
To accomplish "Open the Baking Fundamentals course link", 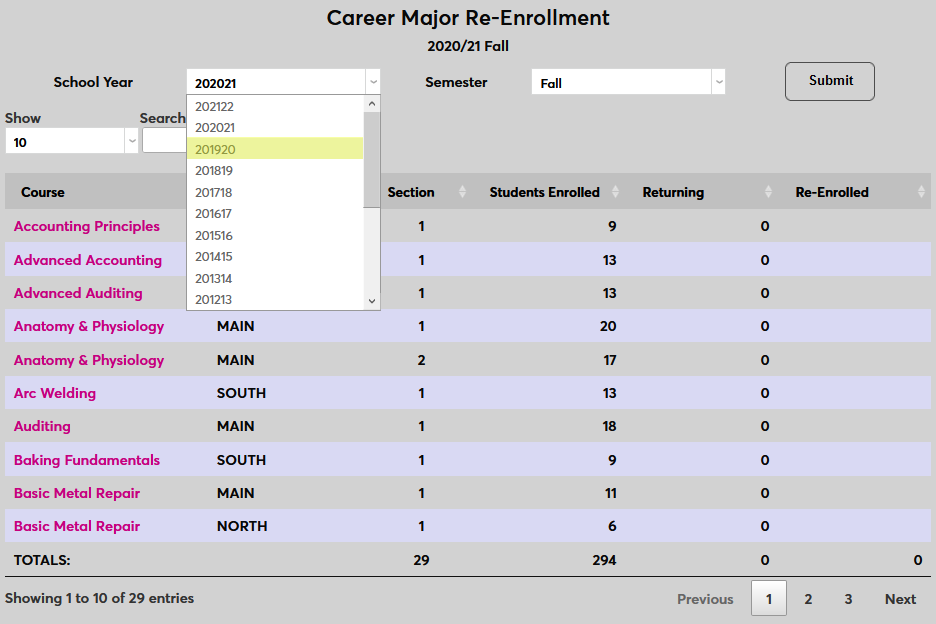I will point(87,460).
